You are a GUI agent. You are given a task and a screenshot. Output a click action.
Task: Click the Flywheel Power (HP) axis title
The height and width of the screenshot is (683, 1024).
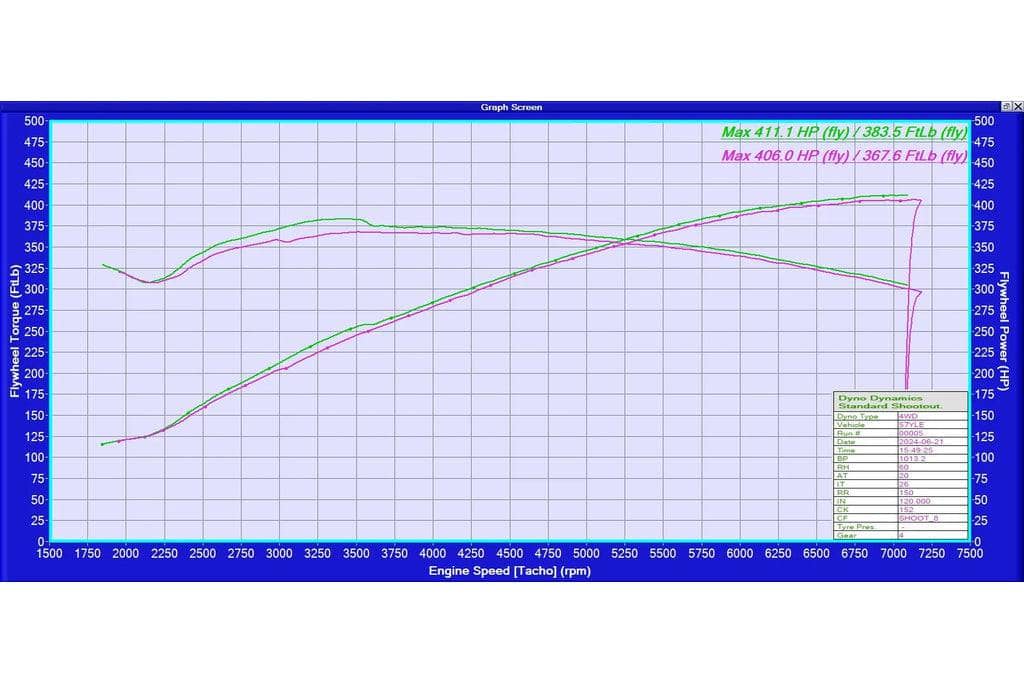[x=1004, y=331]
